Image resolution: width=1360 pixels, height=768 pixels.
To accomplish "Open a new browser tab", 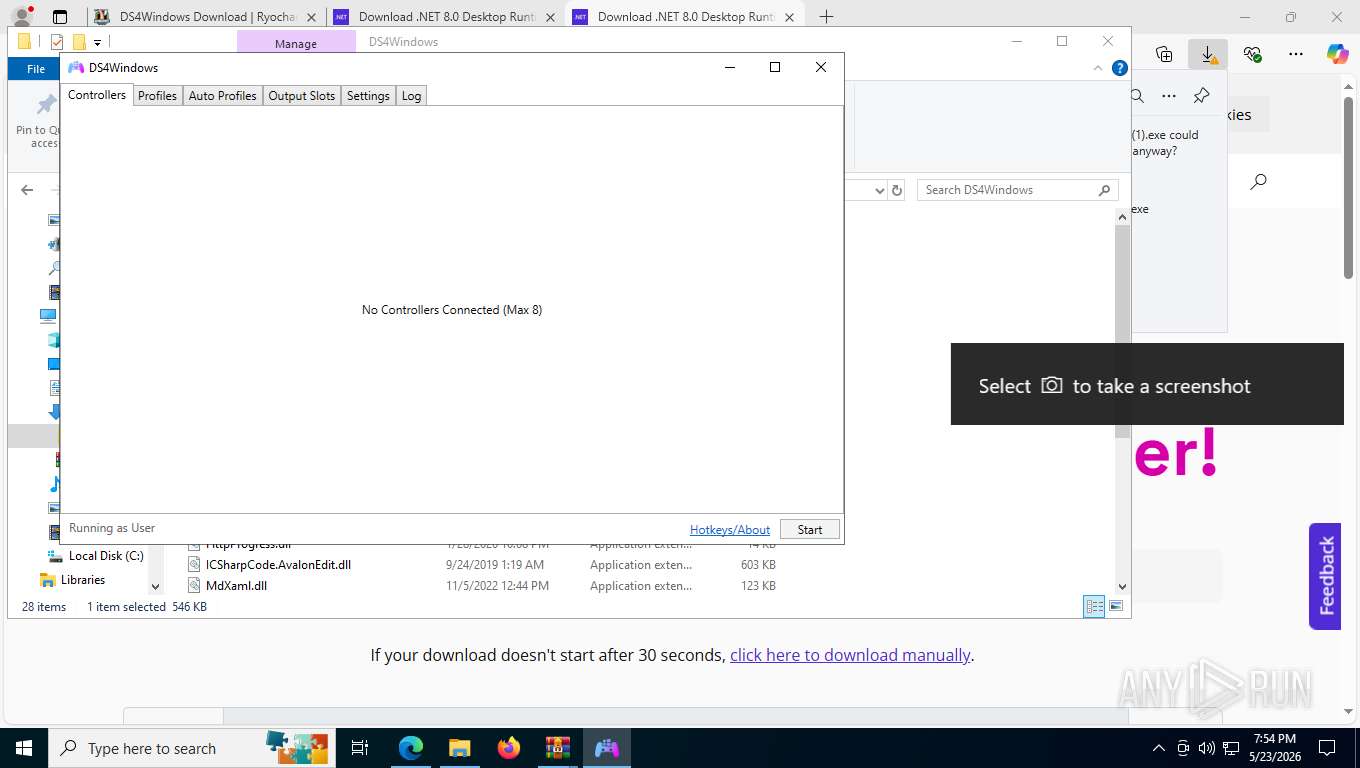I will click(x=826, y=17).
